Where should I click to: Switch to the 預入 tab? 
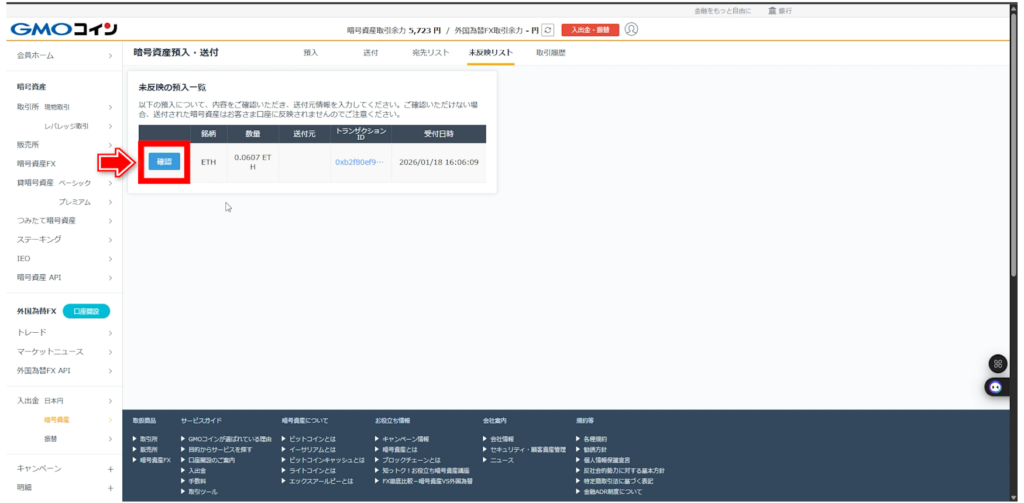[x=310, y=52]
